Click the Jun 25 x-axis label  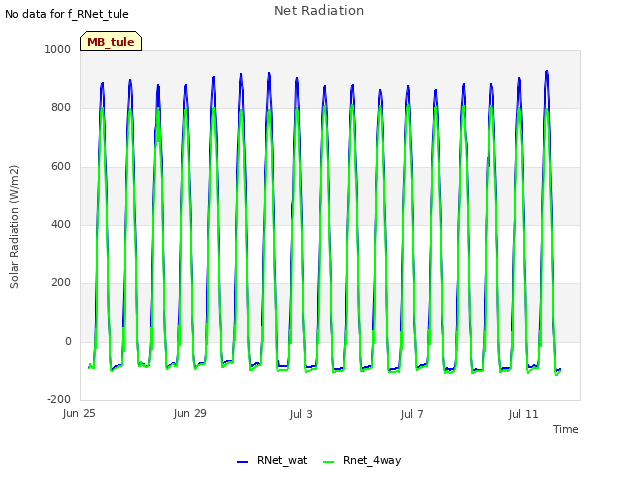79,413
